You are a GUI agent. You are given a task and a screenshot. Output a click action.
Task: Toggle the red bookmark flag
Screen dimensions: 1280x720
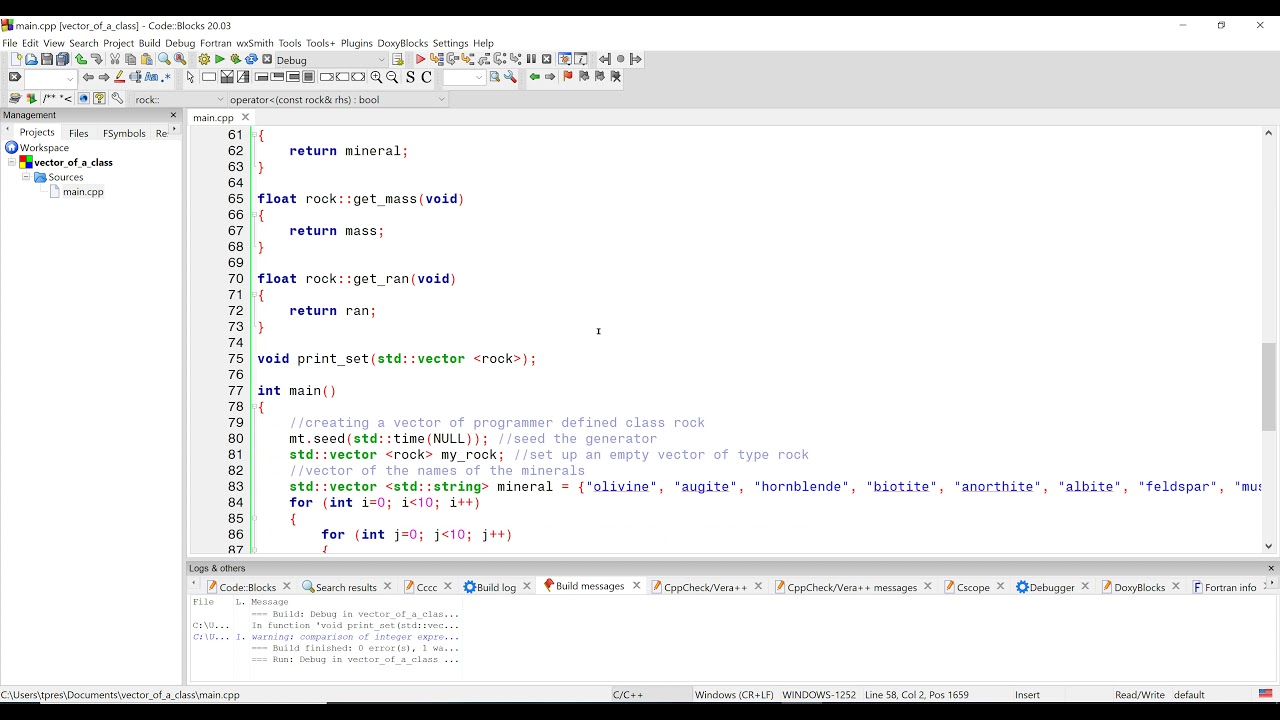[x=568, y=77]
